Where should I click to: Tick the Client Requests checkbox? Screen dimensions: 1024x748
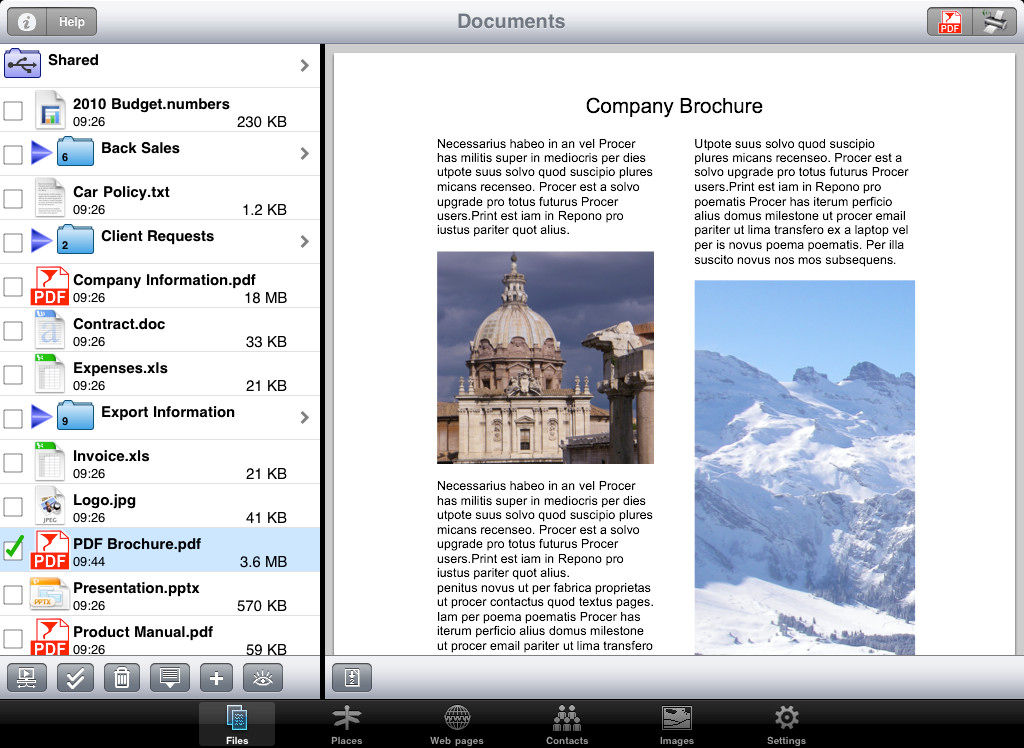coord(13,242)
